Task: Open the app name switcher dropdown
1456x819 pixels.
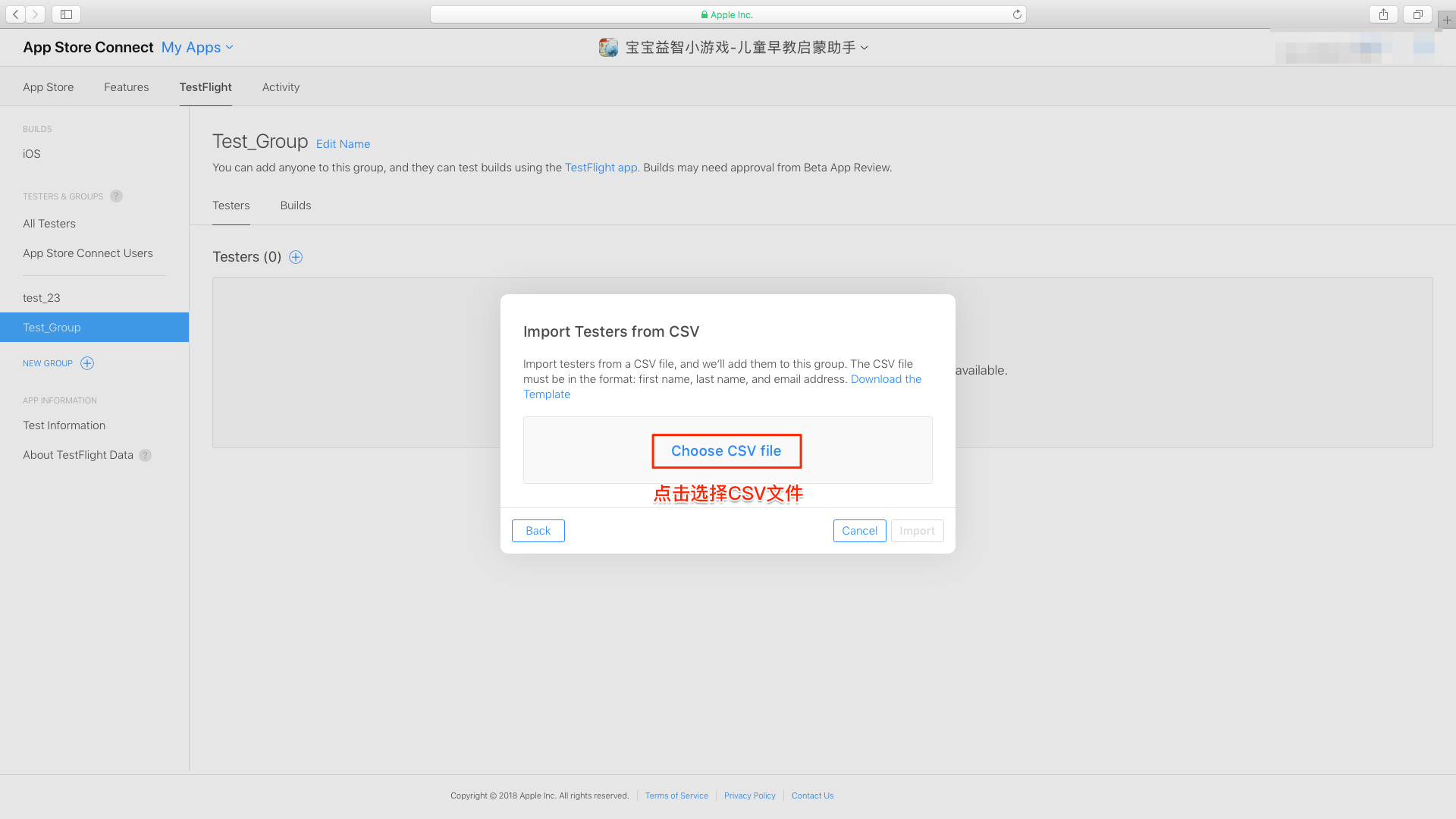Action: pos(747,48)
